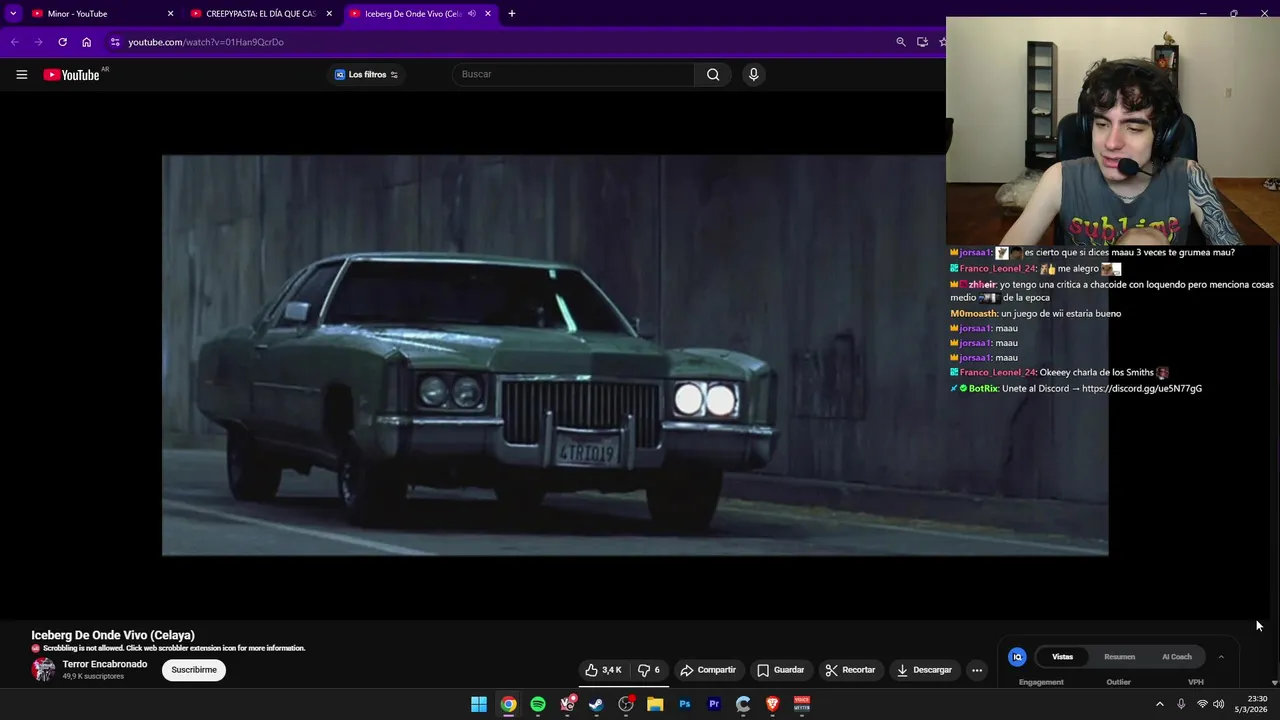Screen dimensions: 1280x720
Task: Start voice search with the microphone icon
Action: [754, 74]
